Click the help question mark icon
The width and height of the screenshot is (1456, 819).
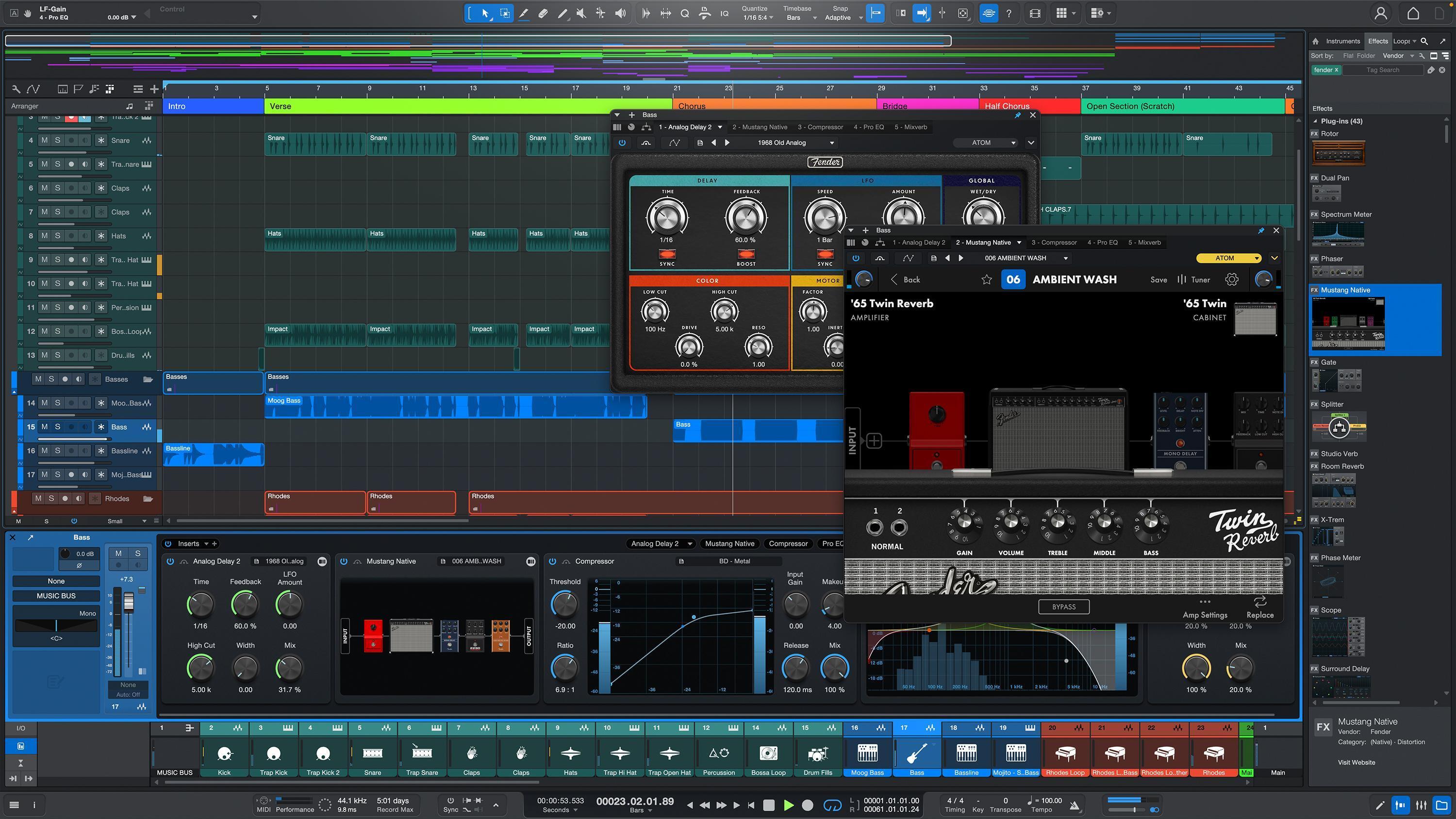click(x=1009, y=13)
